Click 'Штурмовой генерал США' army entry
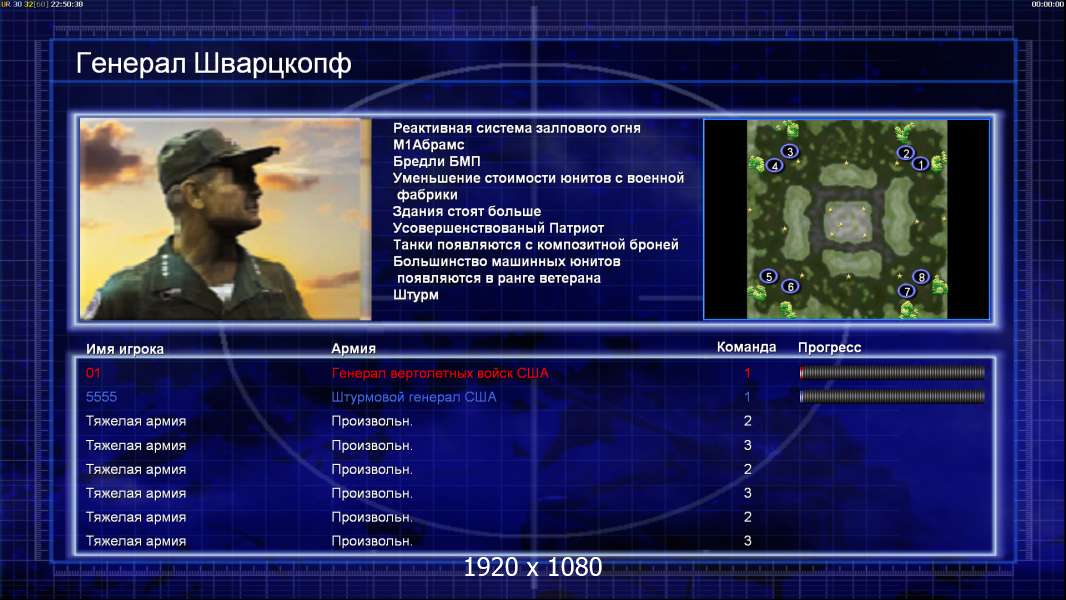This screenshot has width=1066, height=600. pos(413,397)
